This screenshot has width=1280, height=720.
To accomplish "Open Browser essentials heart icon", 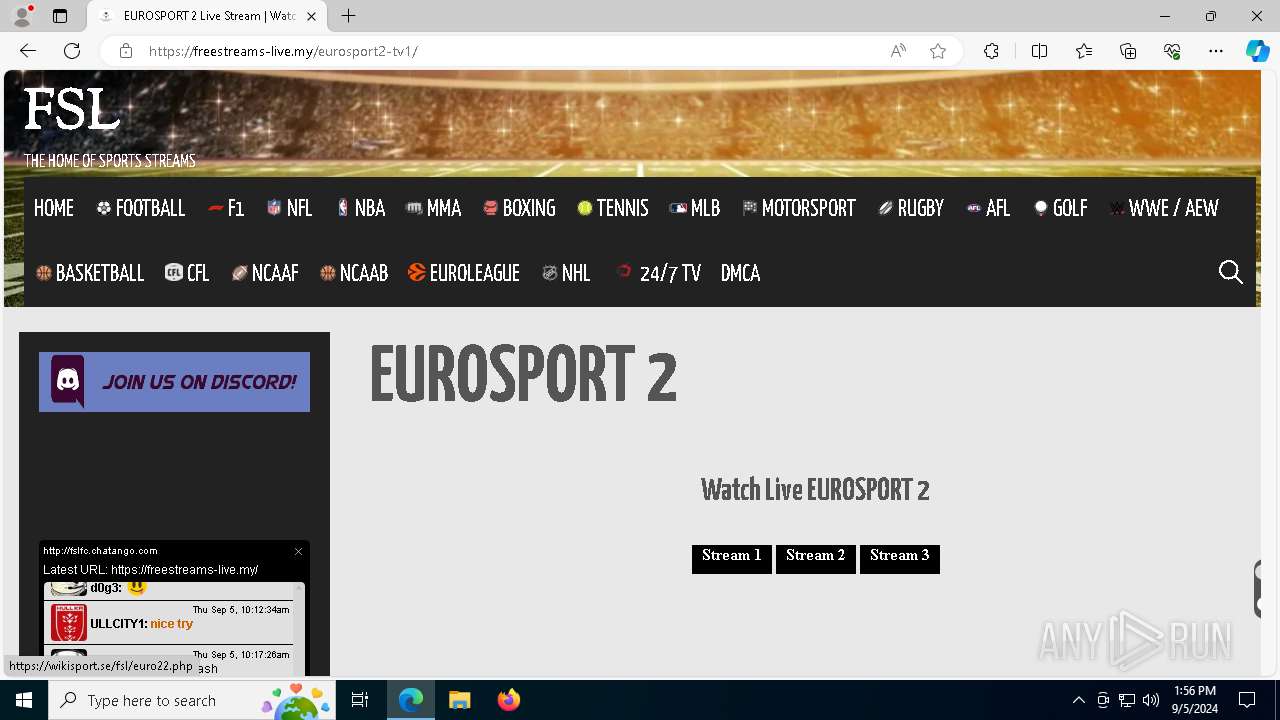I will (1172, 51).
